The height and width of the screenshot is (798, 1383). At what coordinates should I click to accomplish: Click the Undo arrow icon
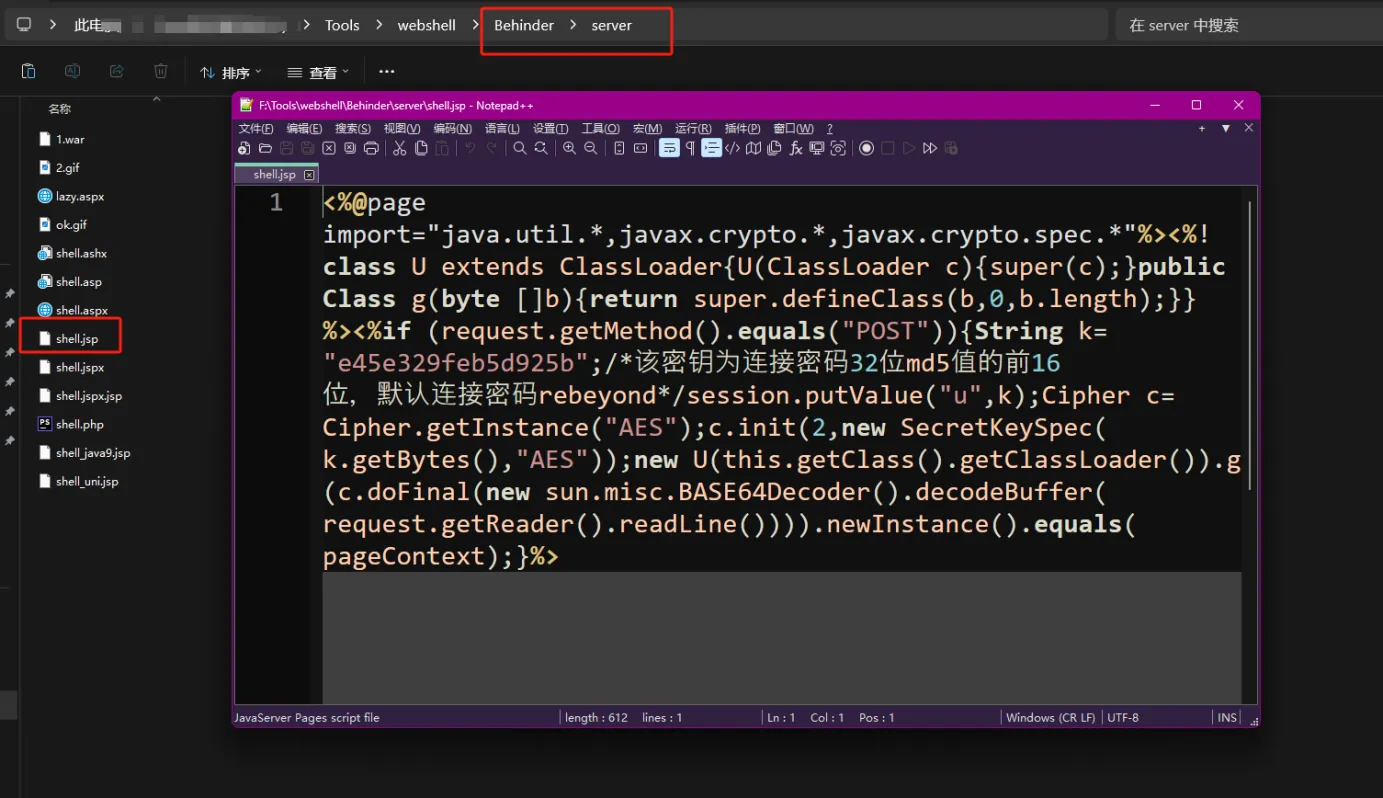(x=470, y=148)
